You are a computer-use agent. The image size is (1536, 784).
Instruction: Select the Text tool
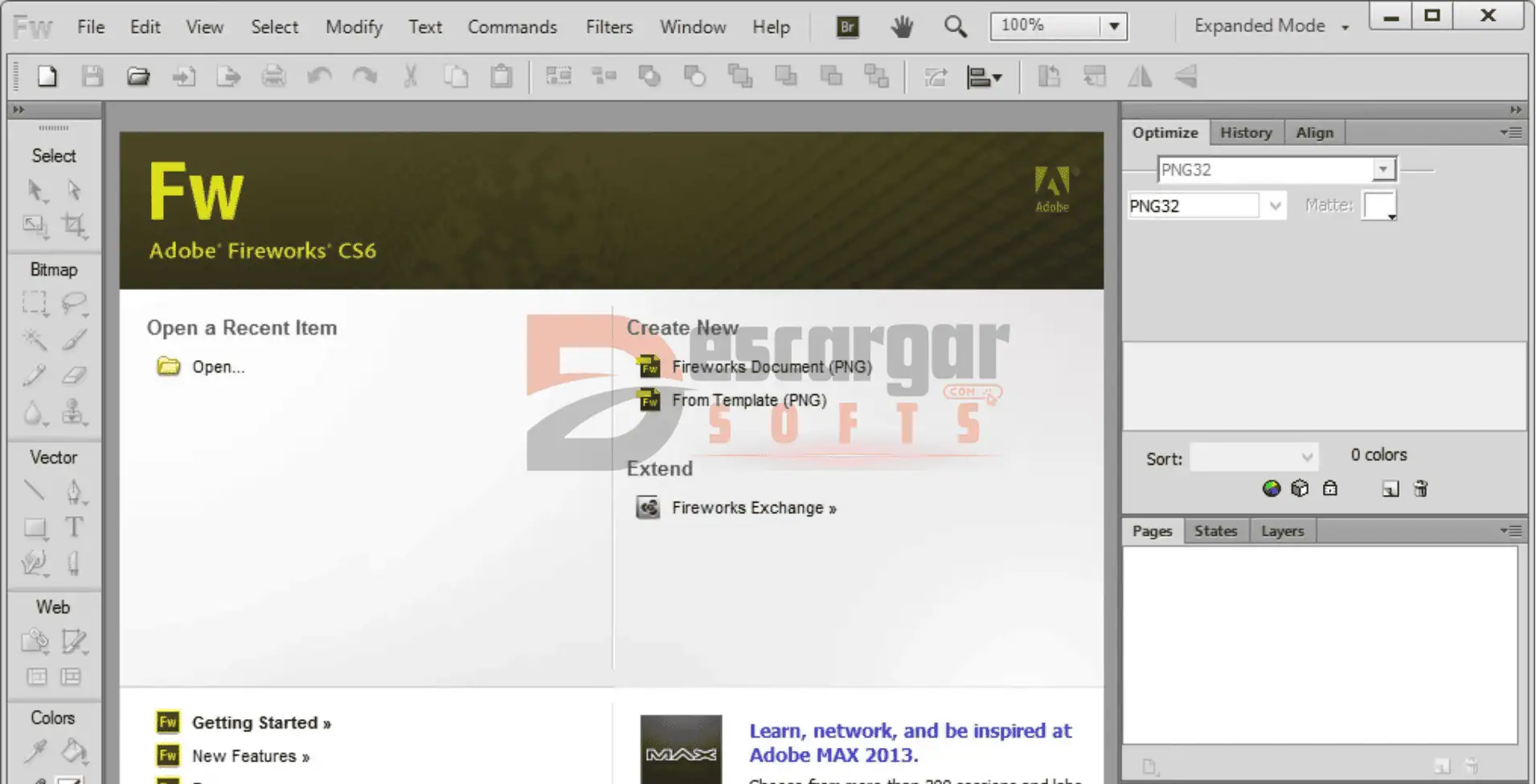pos(74,527)
